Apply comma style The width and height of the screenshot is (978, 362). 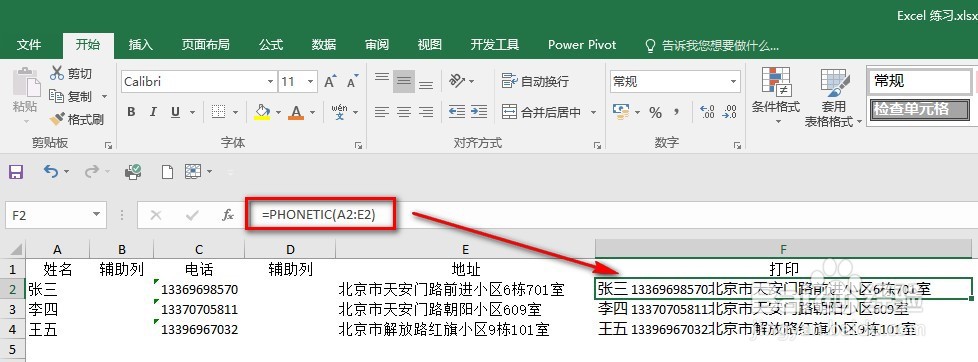click(x=677, y=112)
